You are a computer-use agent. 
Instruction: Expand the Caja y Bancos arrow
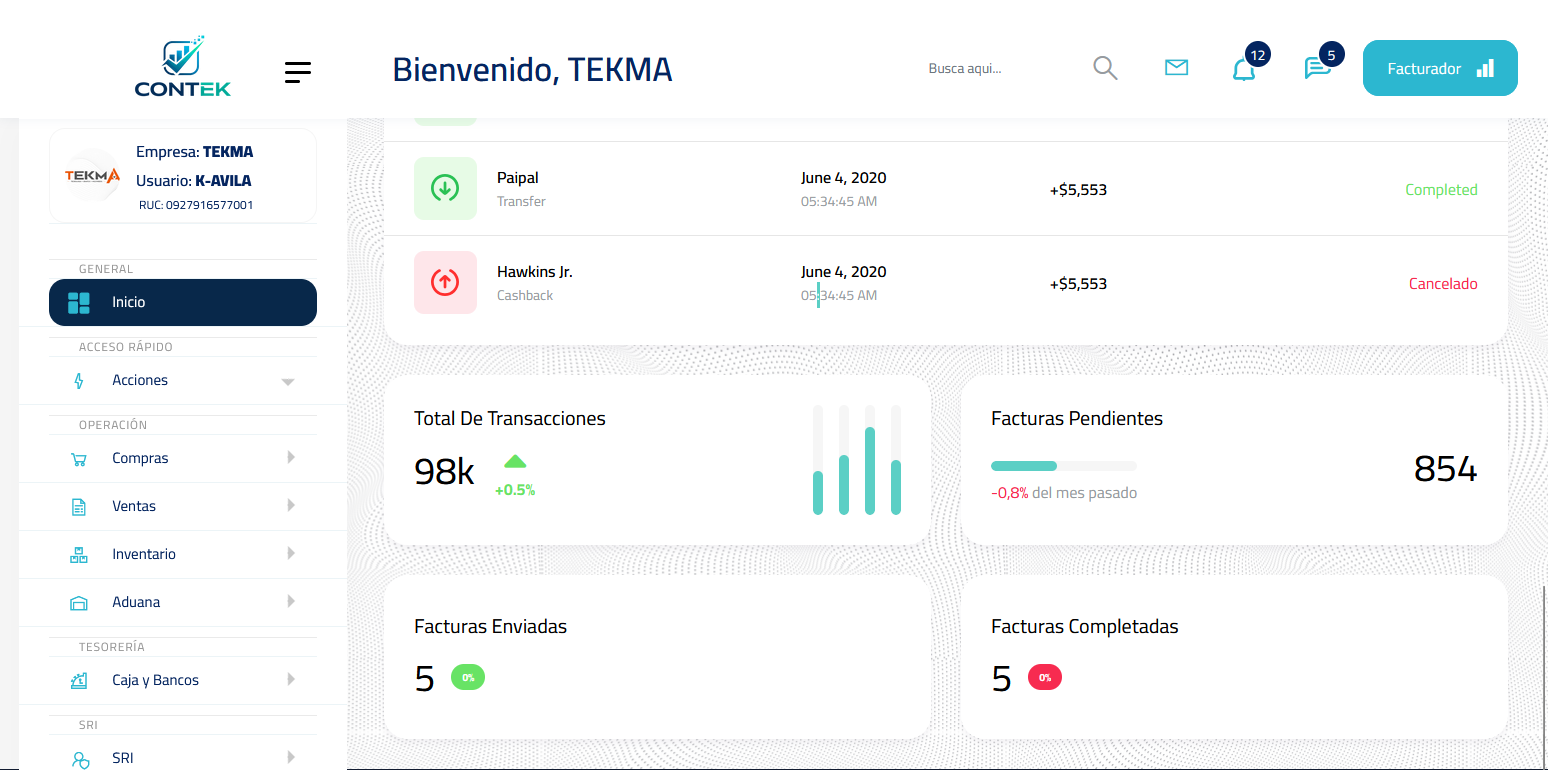coord(291,680)
